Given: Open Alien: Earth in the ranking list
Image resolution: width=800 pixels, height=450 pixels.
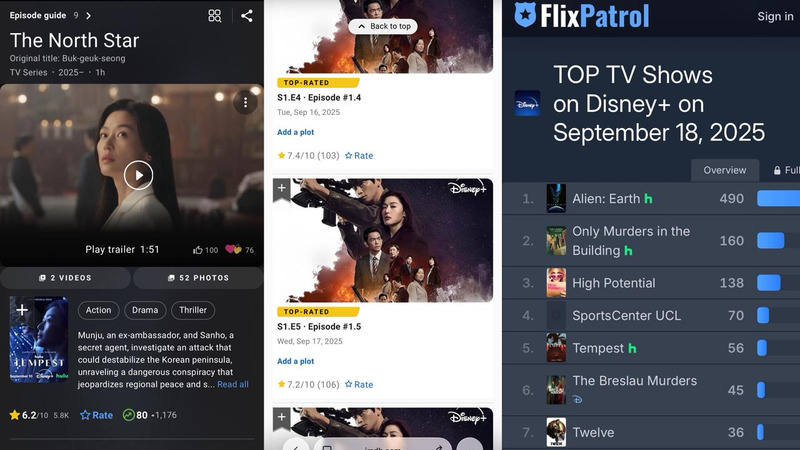Looking at the screenshot, I should point(605,199).
